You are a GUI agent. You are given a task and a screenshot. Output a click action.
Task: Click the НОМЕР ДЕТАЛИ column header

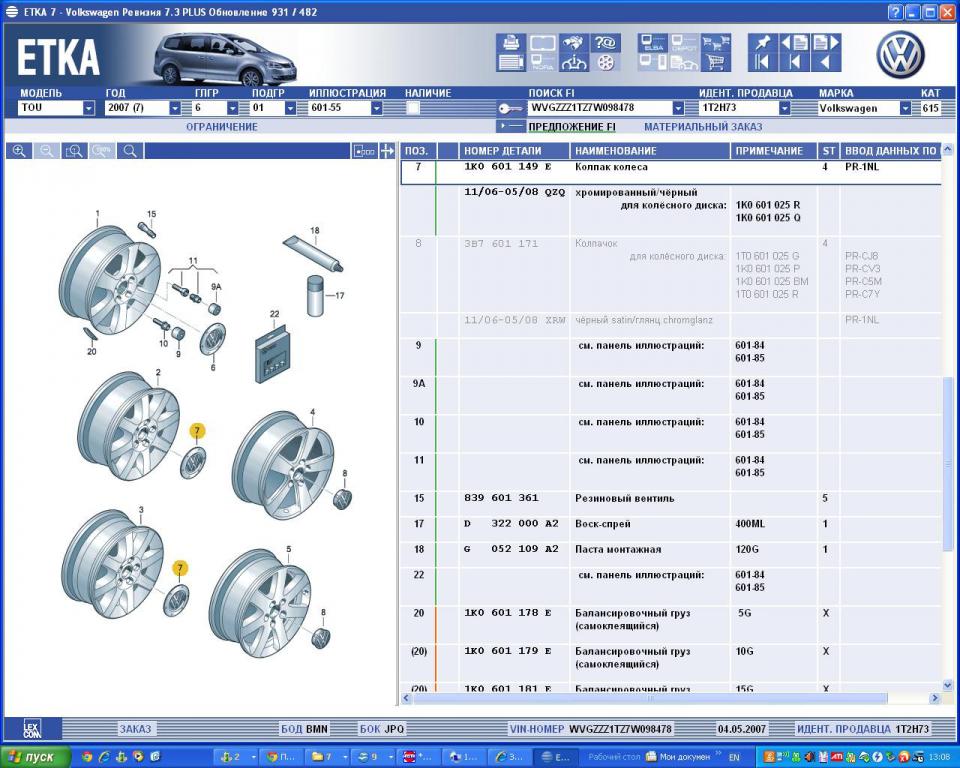514,151
